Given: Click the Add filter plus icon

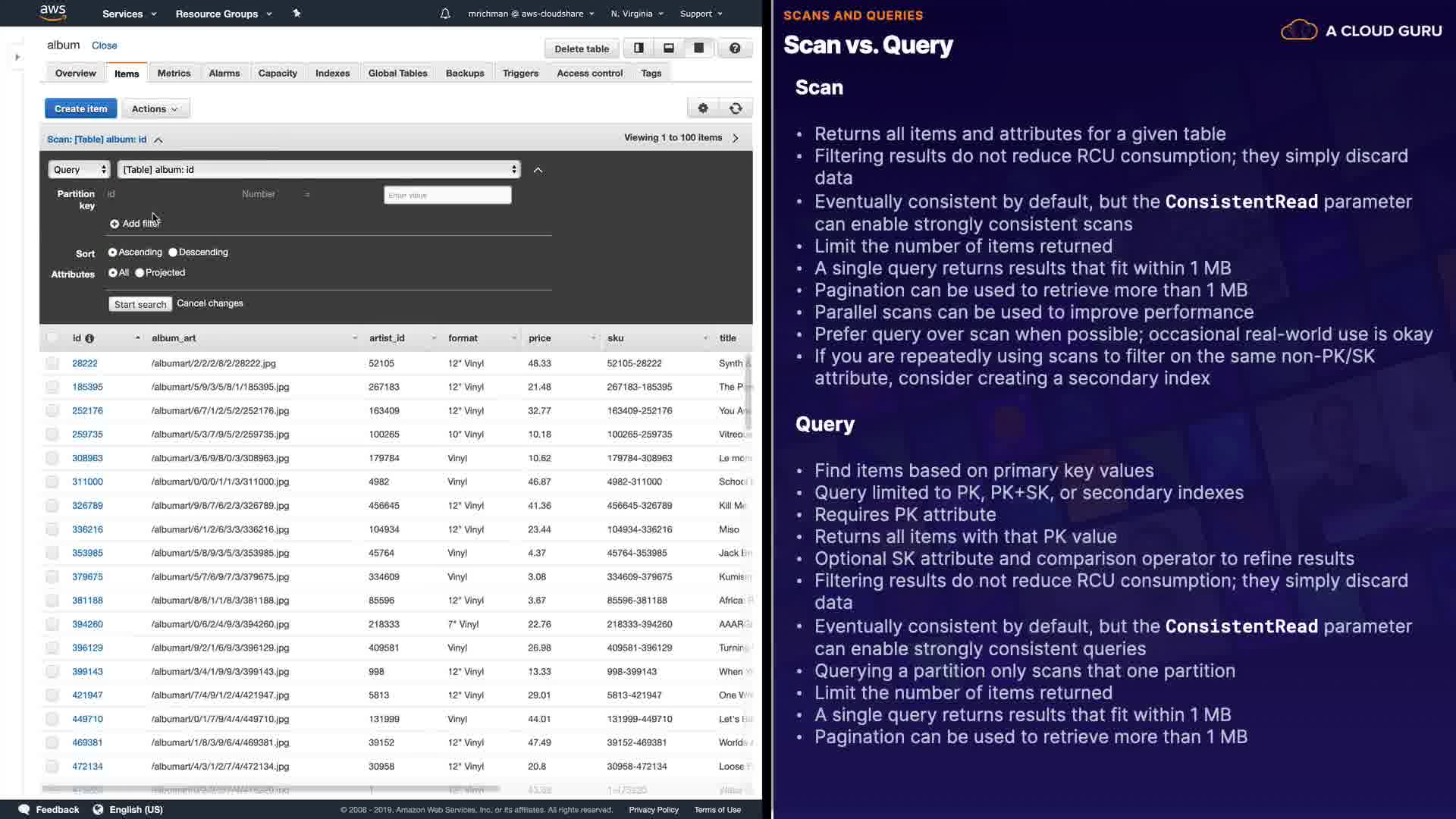Looking at the screenshot, I should (x=115, y=224).
